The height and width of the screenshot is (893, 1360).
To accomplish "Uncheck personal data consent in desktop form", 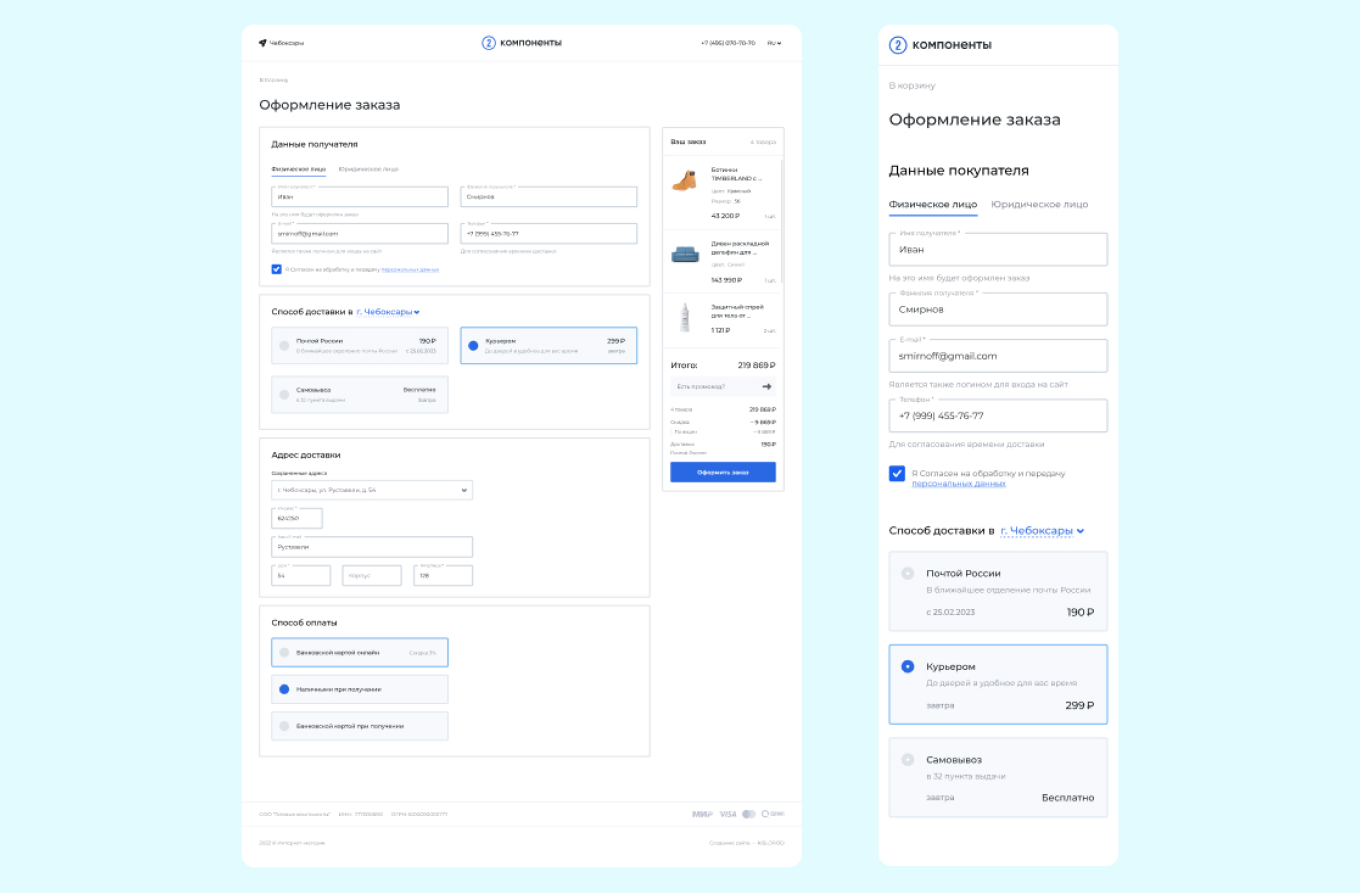I will 276,269.
